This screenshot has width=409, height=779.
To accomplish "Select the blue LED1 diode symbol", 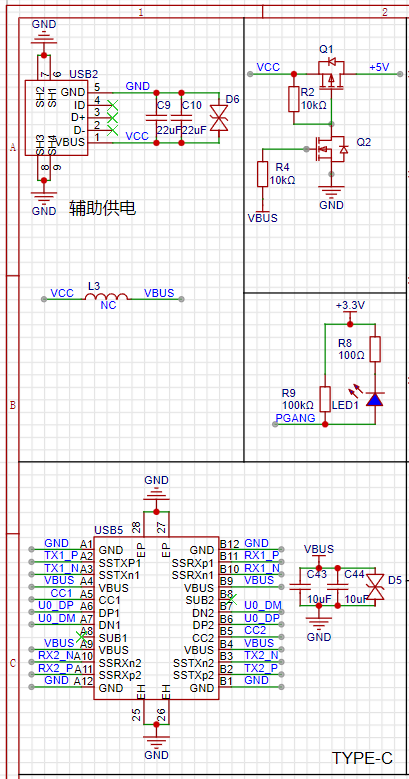I will coord(375,399).
